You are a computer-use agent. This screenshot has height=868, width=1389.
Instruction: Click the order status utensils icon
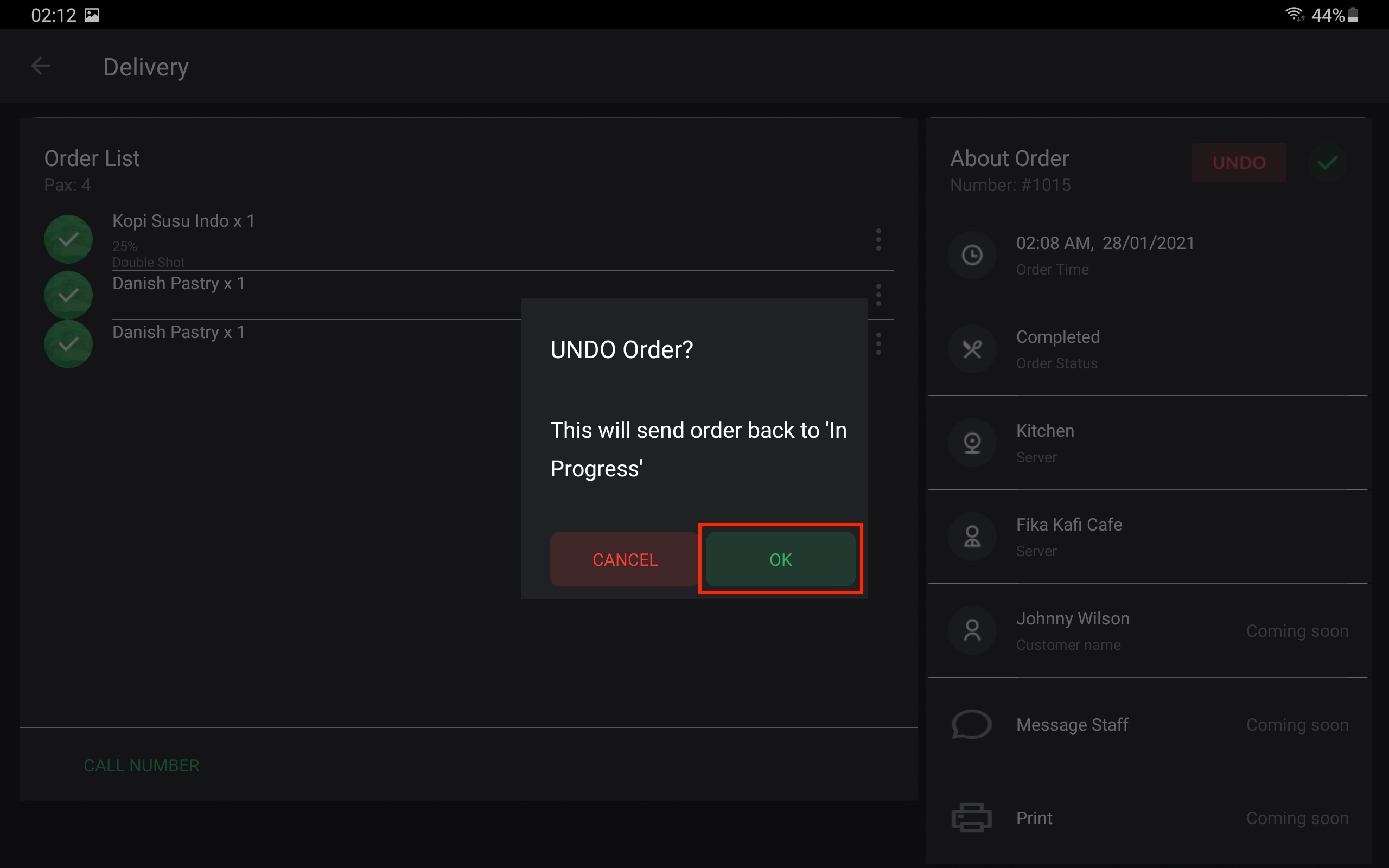pyautogui.click(x=972, y=349)
